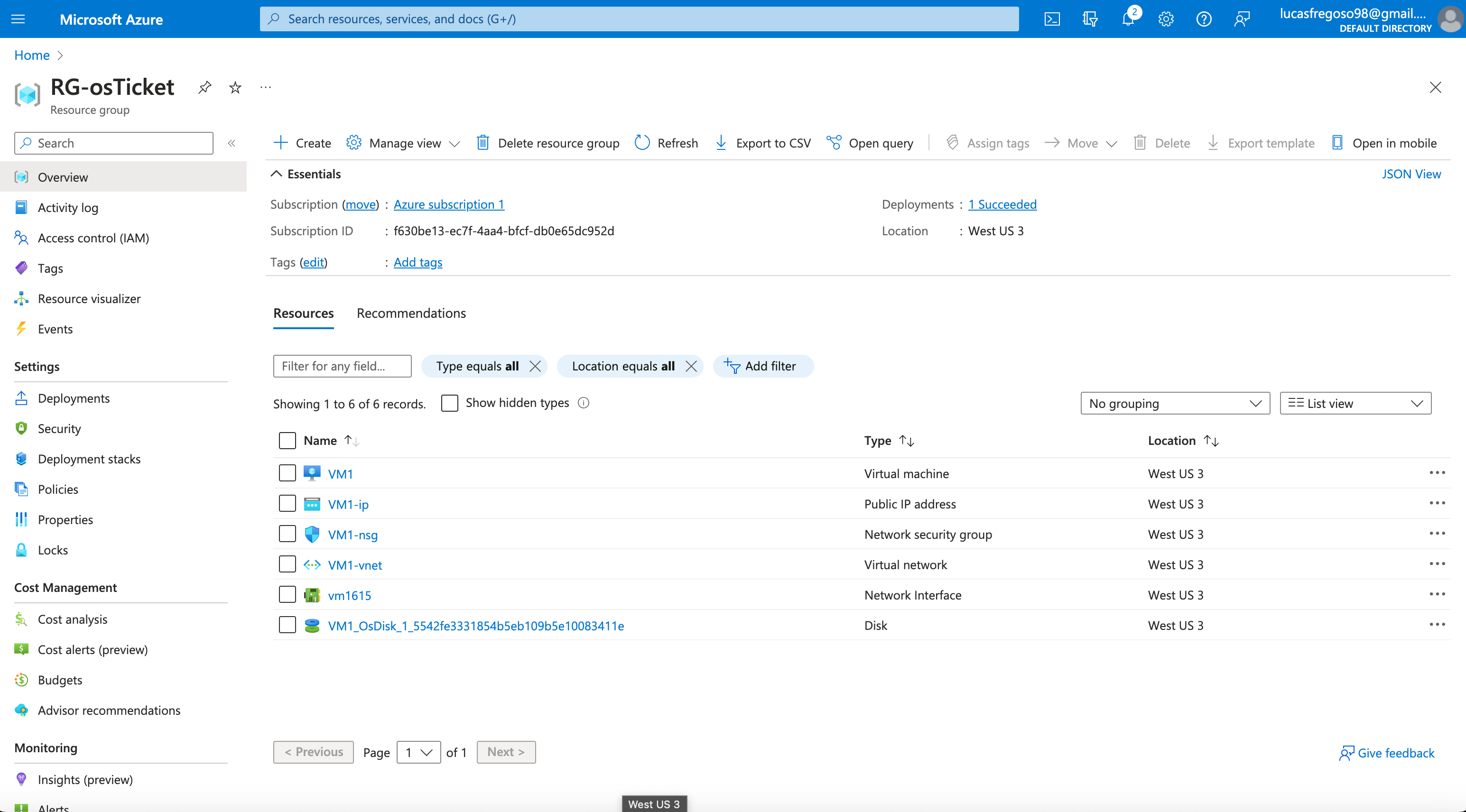Check the select-all box in the Name header
The image size is (1466, 812).
288,440
